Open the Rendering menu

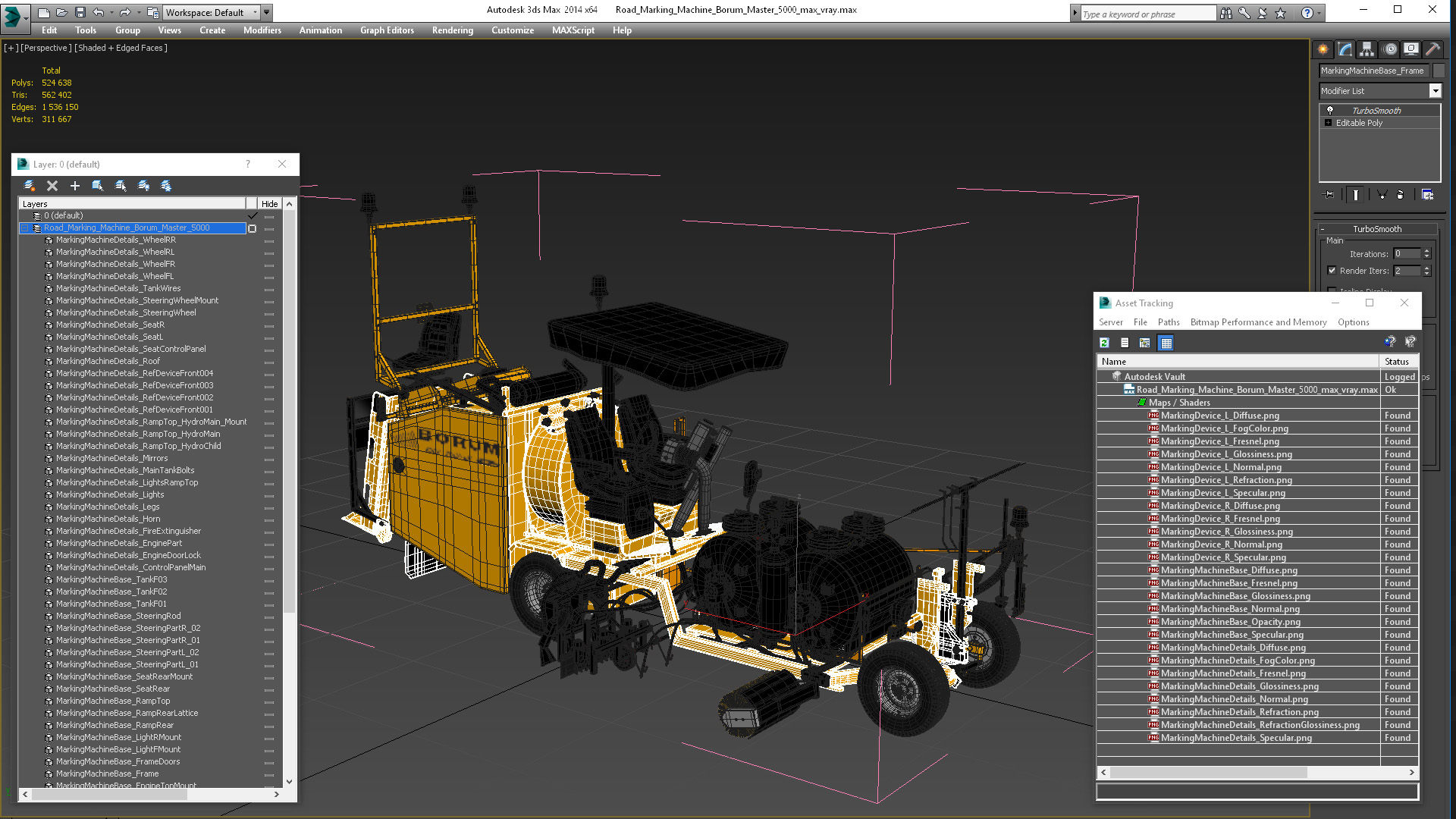coord(452,30)
